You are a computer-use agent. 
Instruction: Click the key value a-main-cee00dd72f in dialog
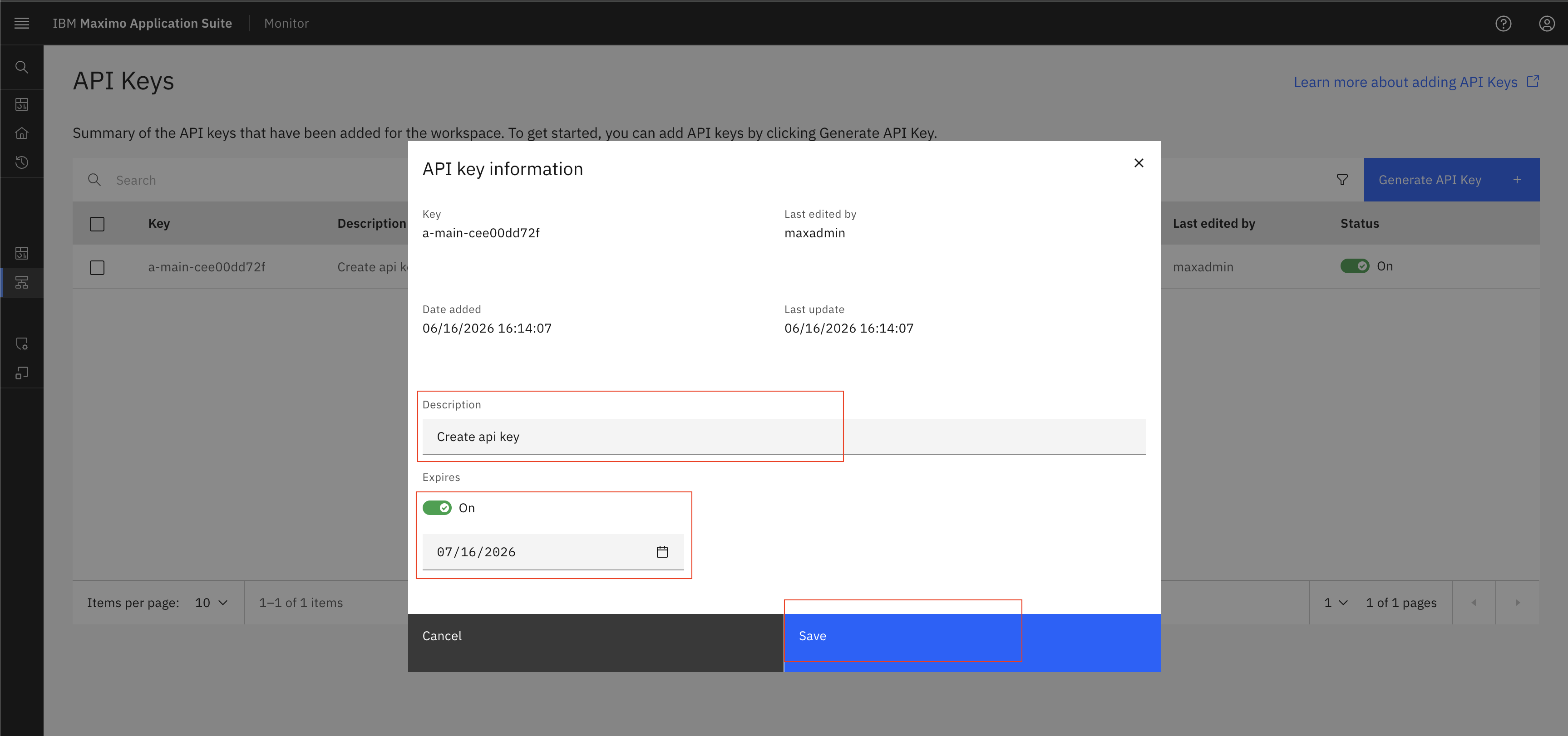click(x=481, y=233)
